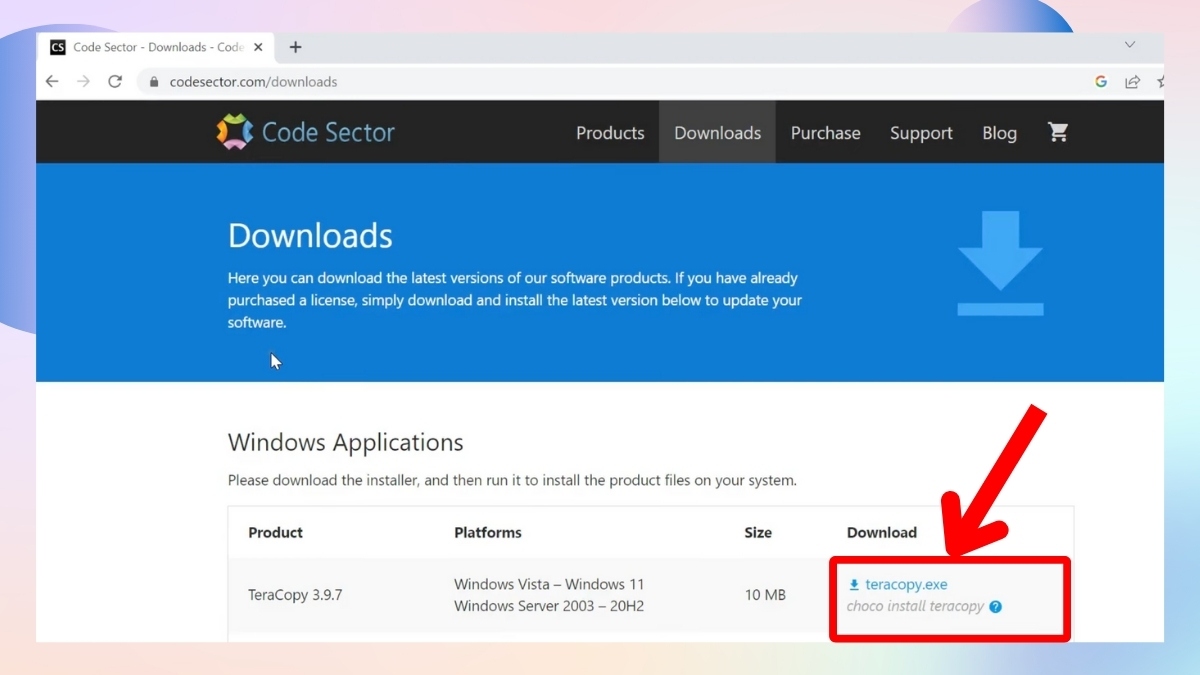Viewport: 1200px width, 675px height.
Task: Click the Downloads page title heading
Action: tap(310, 235)
